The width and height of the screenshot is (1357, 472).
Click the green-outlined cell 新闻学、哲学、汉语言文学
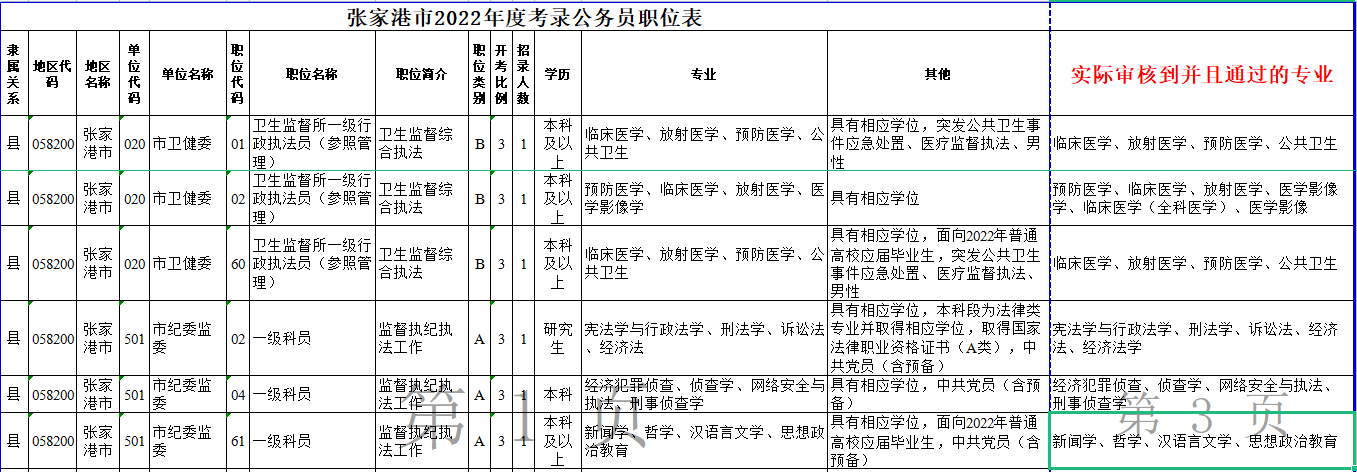[1202, 441]
